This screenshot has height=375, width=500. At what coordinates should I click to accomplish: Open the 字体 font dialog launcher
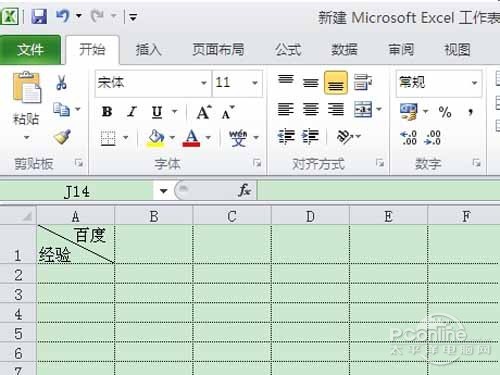257,163
